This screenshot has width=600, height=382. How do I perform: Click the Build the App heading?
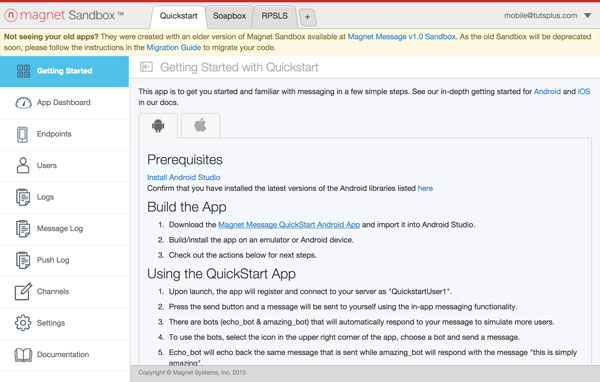[x=187, y=207]
